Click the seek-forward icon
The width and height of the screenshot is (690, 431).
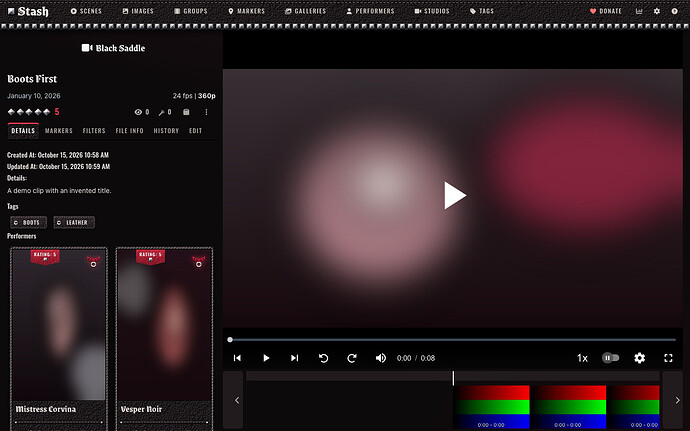point(352,358)
